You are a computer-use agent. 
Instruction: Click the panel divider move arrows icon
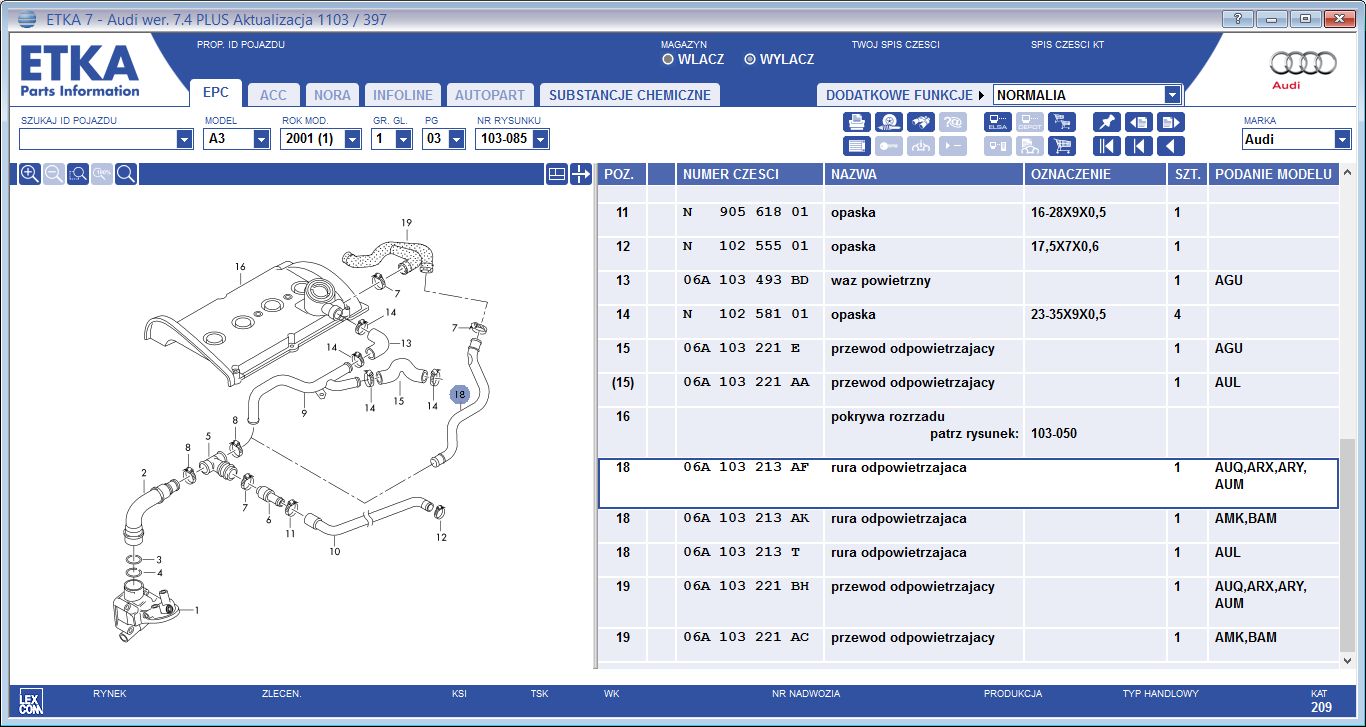coord(581,174)
